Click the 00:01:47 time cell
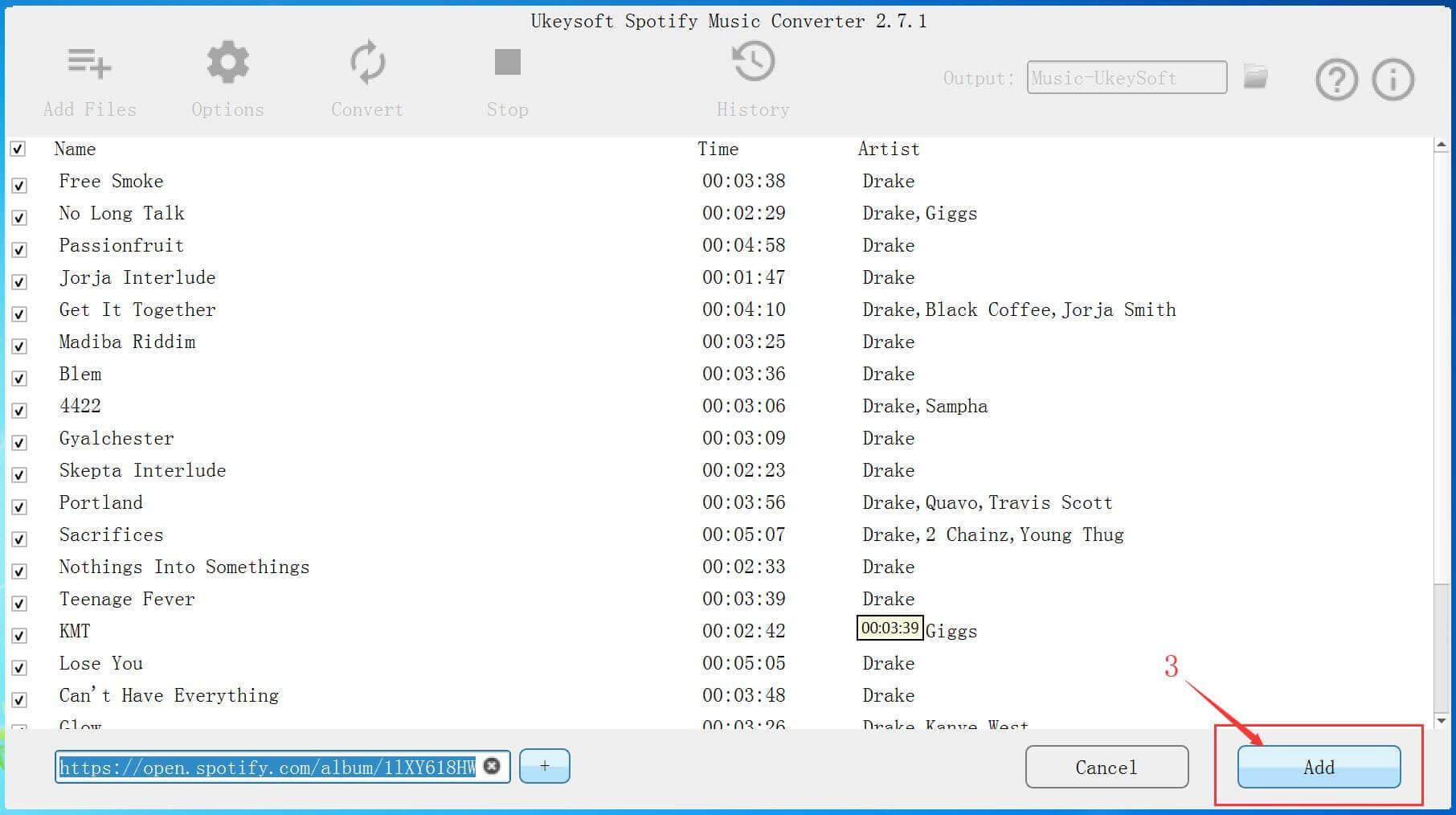 (x=744, y=277)
